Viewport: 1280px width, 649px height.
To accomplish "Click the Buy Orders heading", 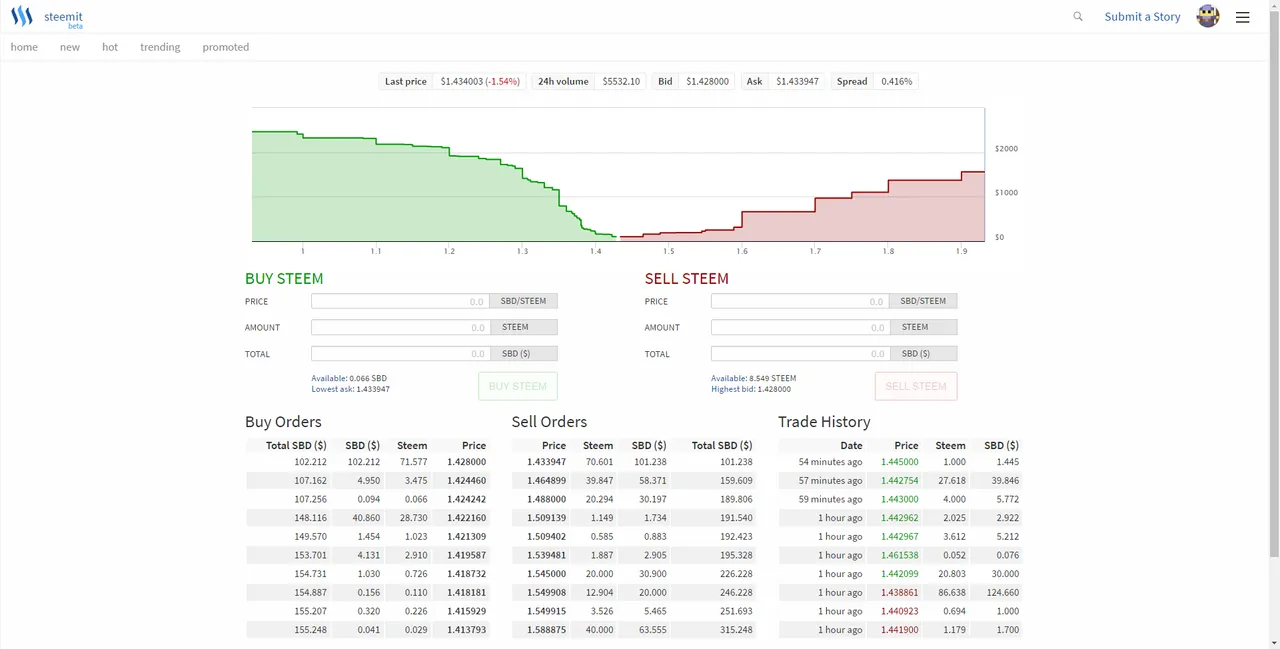I will pos(283,422).
